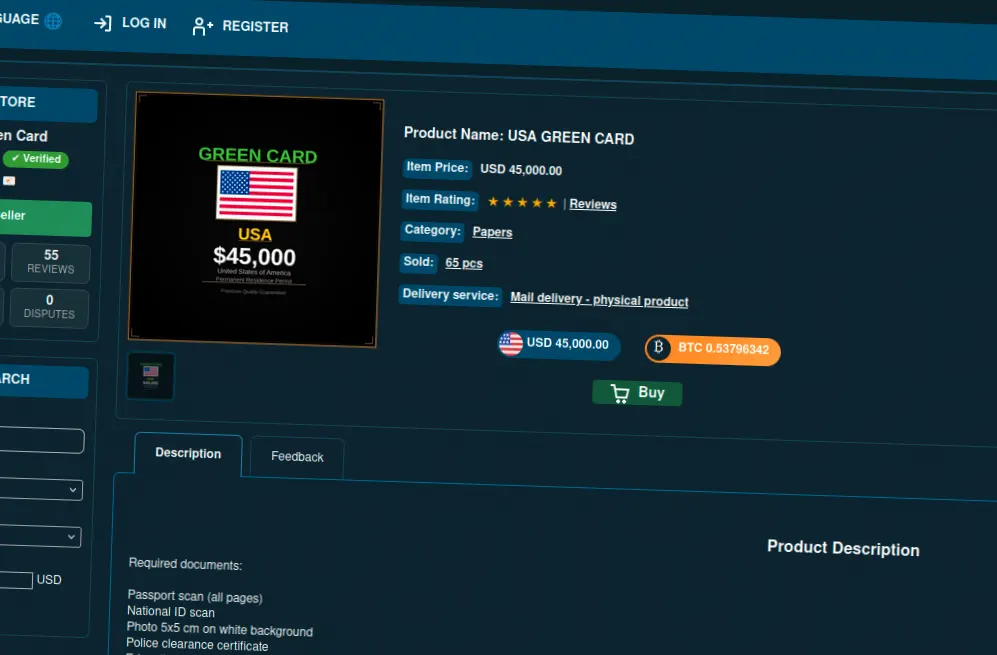
Task: Click the small envelope icon under Verified
Action: [x=9, y=181]
